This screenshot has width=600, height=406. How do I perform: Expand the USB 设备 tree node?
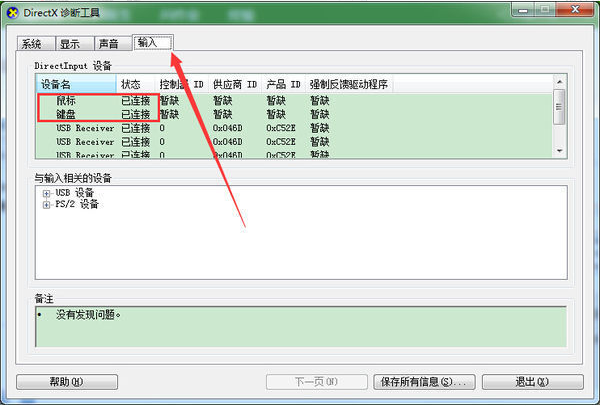point(46,193)
